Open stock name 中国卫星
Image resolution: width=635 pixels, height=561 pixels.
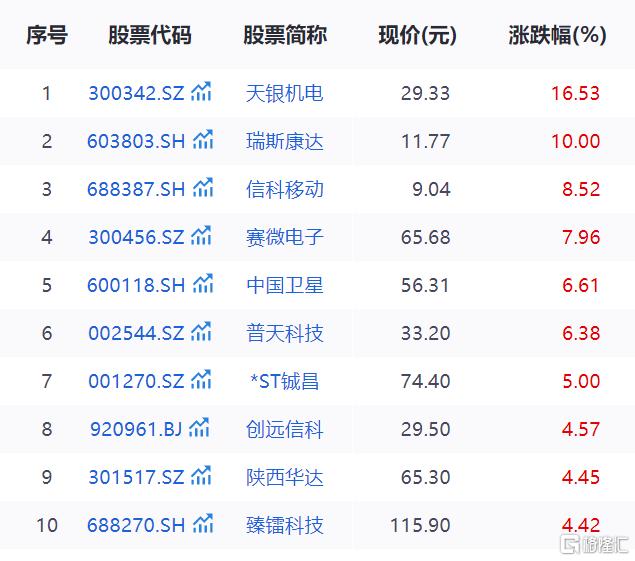tap(285, 286)
